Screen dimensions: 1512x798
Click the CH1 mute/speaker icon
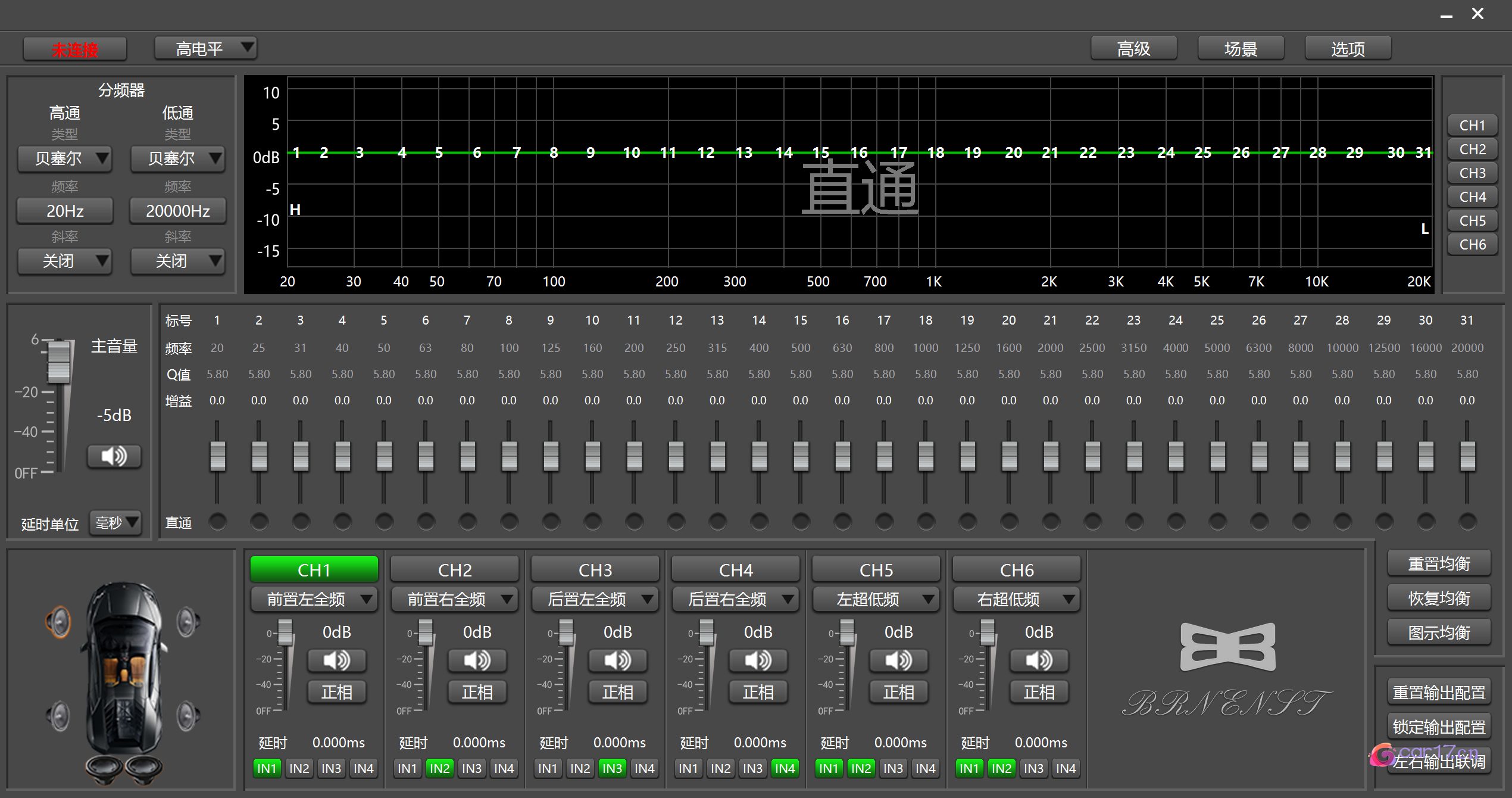[x=335, y=660]
